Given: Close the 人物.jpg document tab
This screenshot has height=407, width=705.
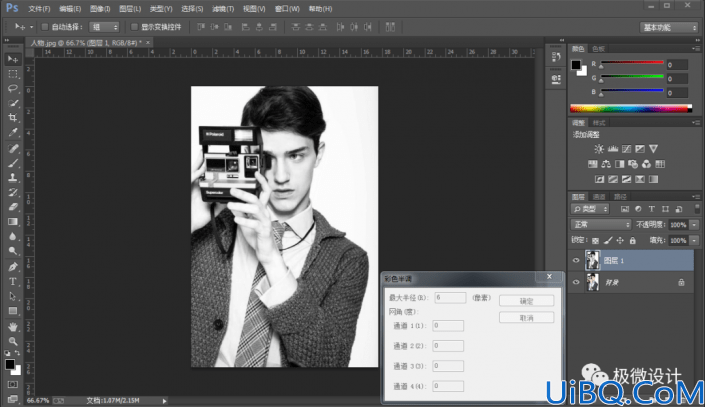Looking at the screenshot, I should [x=147, y=43].
